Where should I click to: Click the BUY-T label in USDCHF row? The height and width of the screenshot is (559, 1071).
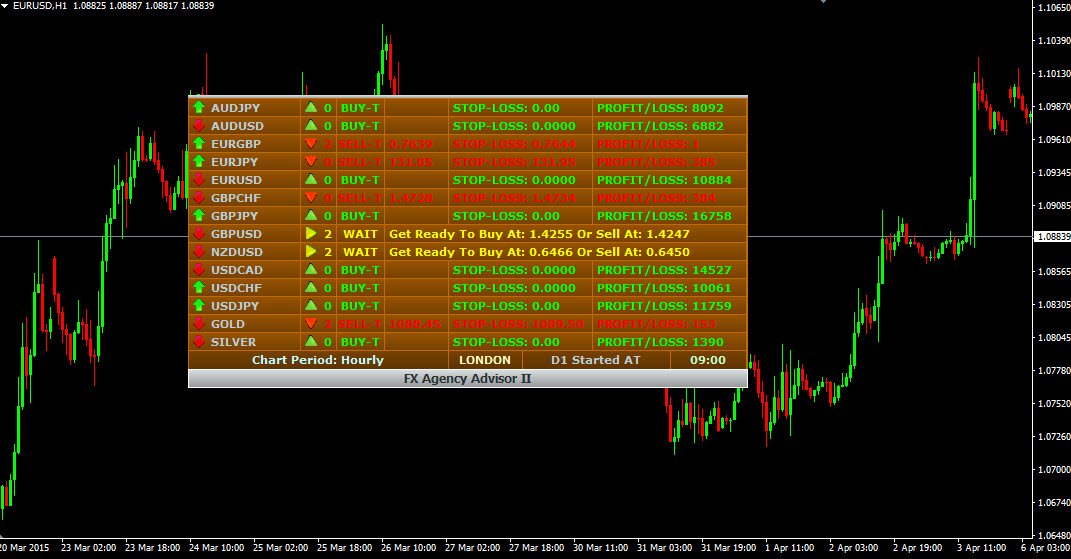360,288
